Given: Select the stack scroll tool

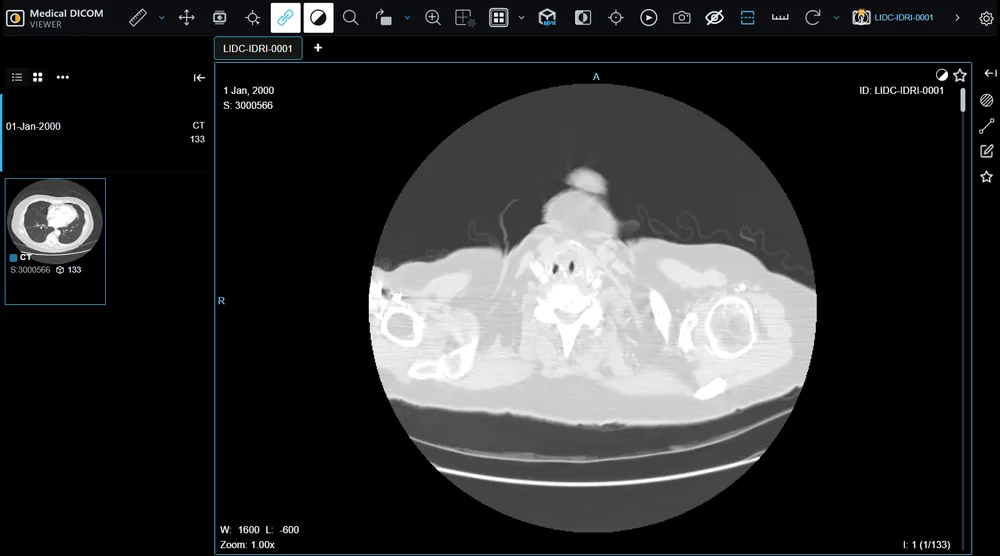Looking at the screenshot, I should pyautogui.click(x=219, y=18).
